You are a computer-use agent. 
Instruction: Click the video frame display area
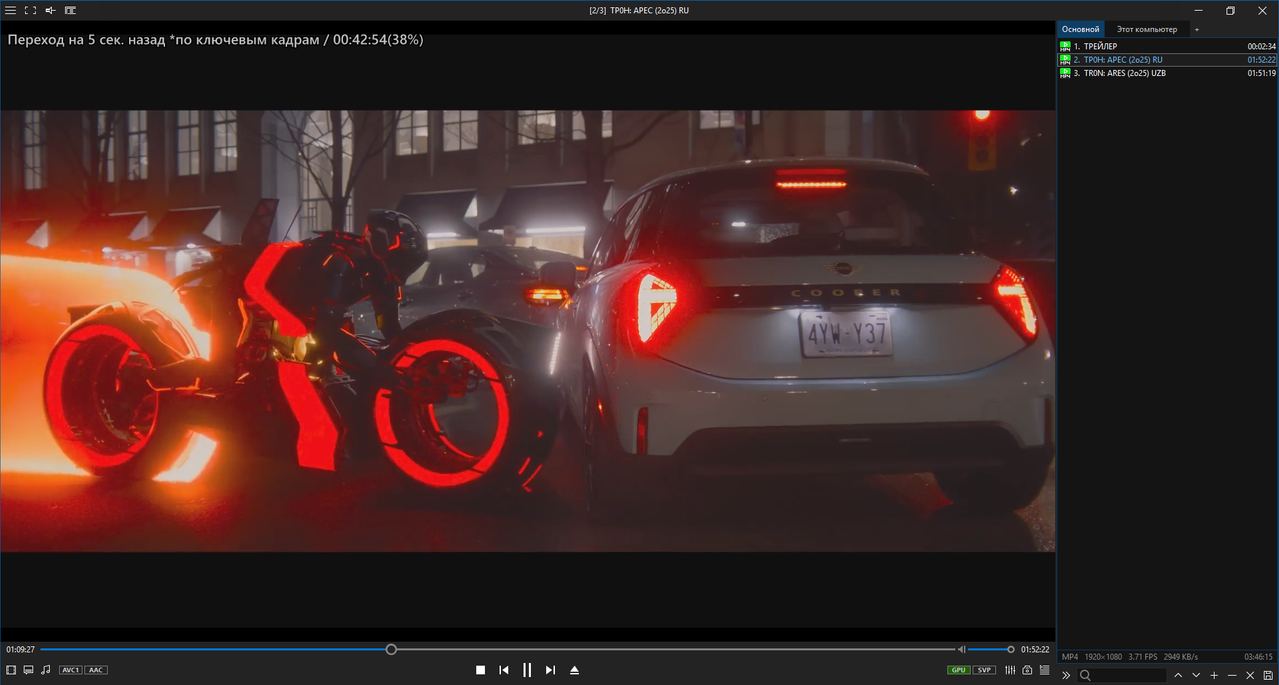pyautogui.click(x=527, y=330)
